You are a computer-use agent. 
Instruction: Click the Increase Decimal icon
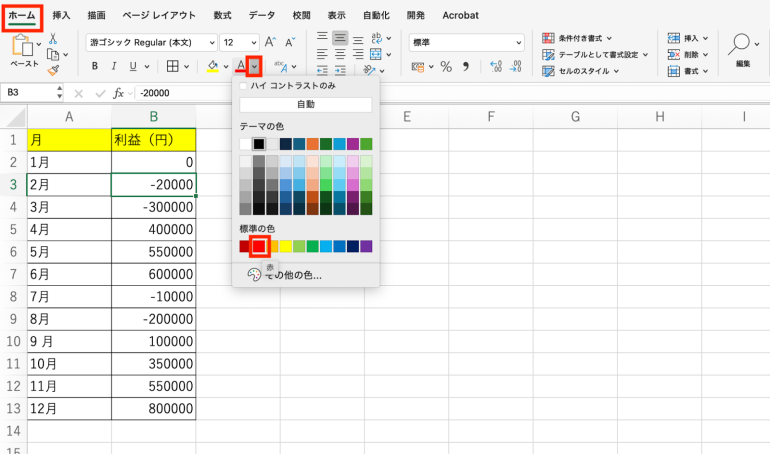[496, 66]
